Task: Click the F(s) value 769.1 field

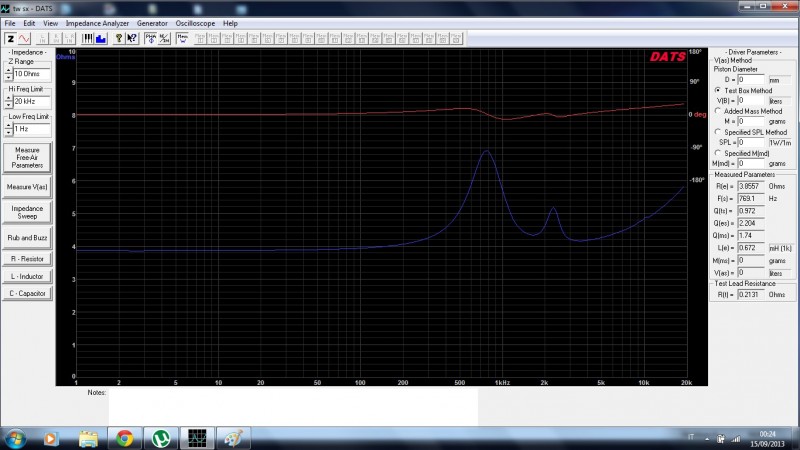Action: (751, 198)
